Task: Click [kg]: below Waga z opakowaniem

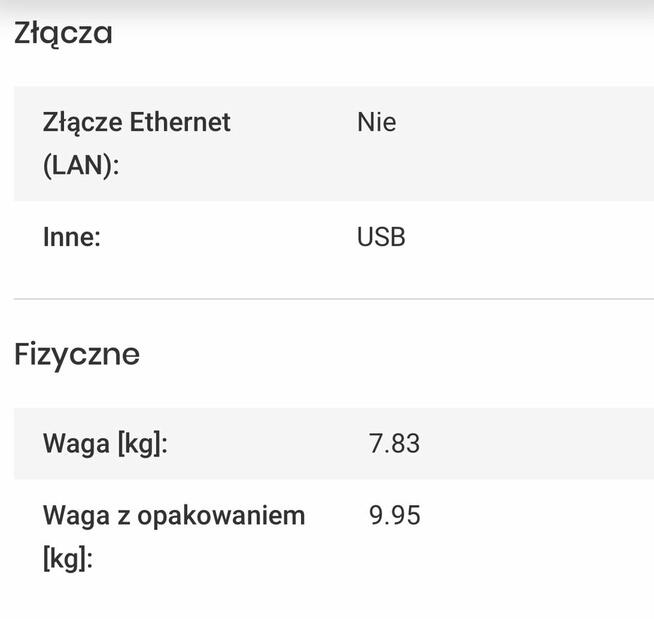Action: (68, 557)
